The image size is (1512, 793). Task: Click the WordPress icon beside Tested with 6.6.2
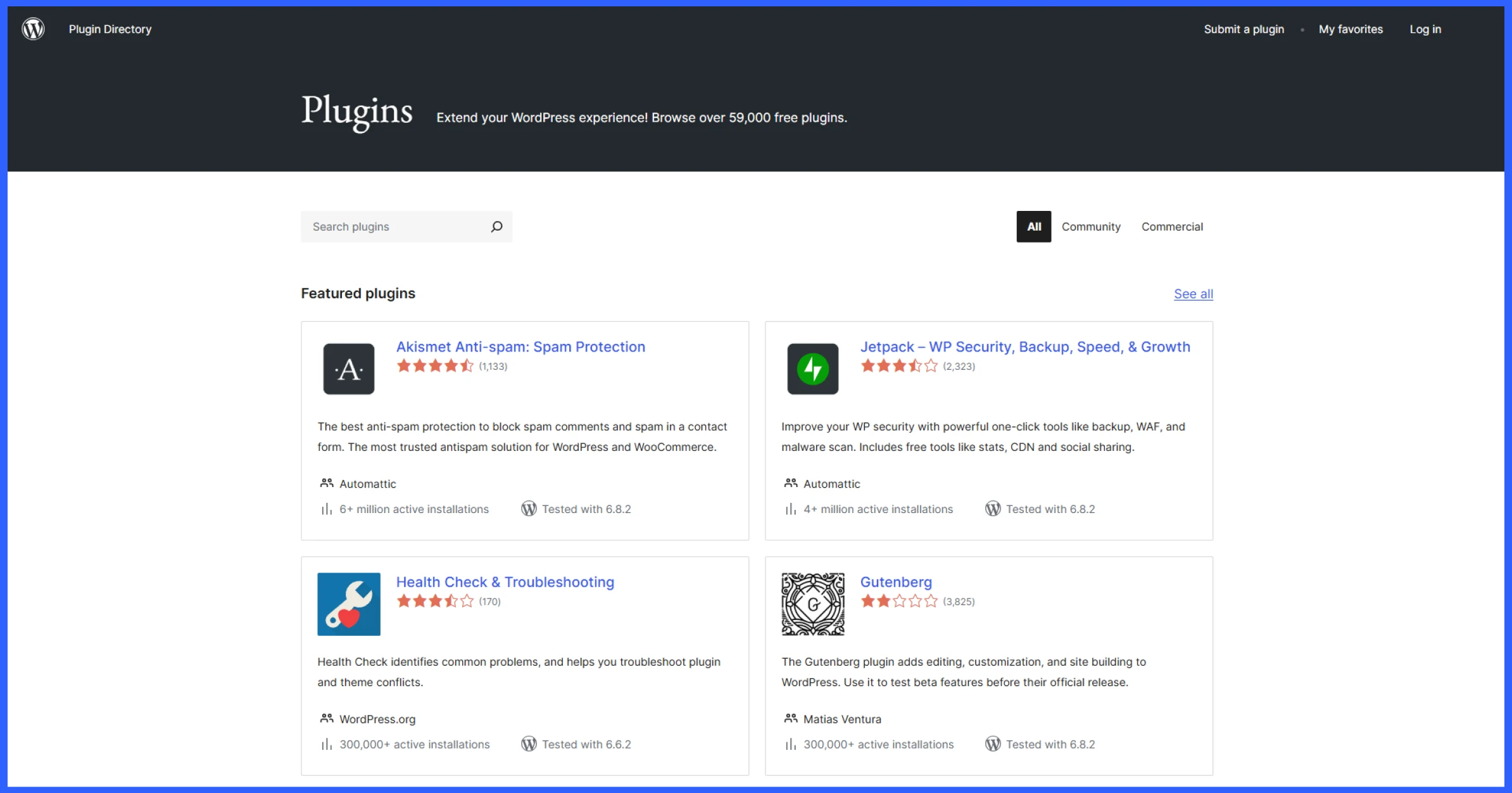(x=529, y=744)
